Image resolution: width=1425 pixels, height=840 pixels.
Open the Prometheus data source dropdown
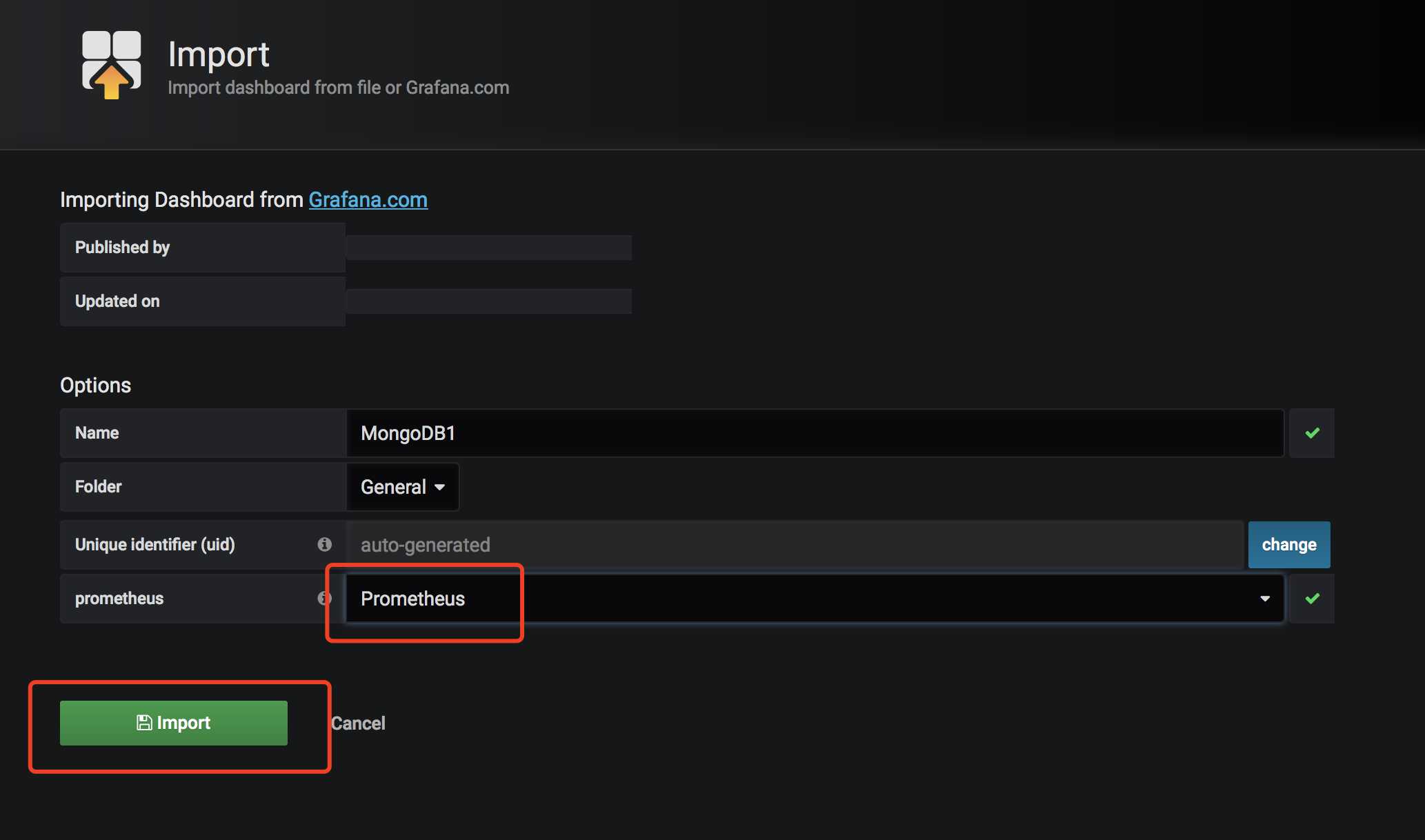pos(815,599)
